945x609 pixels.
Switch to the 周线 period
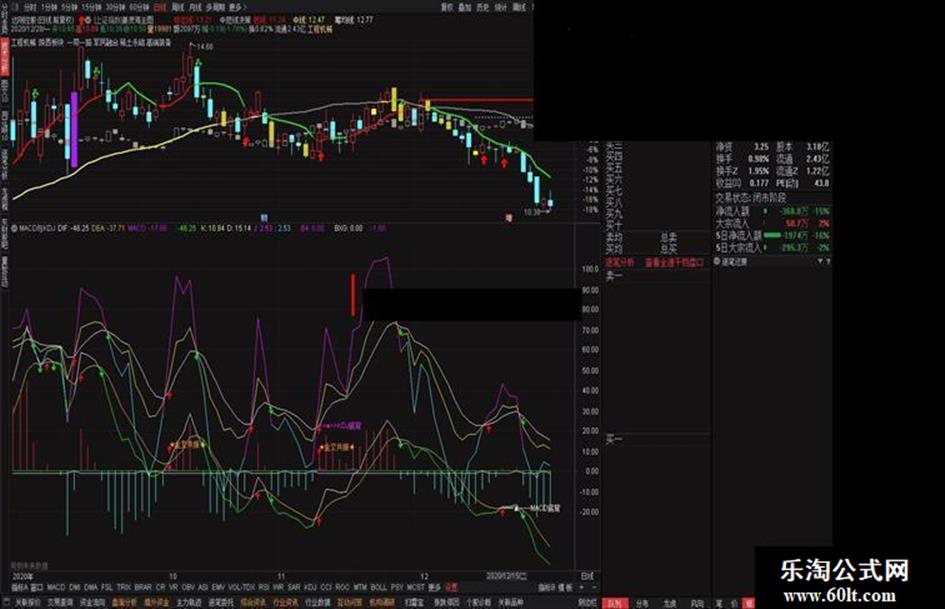pyautogui.click(x=178, y=8)
